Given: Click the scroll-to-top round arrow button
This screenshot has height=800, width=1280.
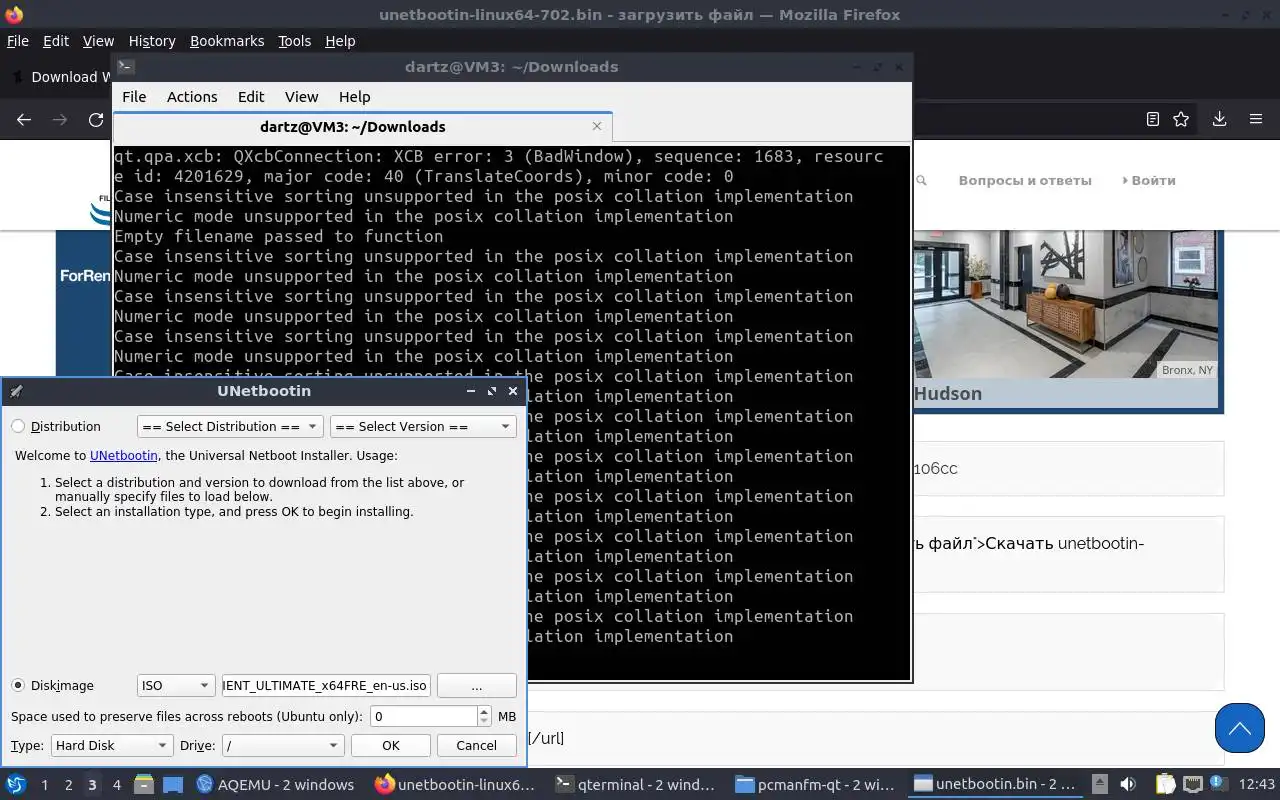Looking at the screenshot, I should click(1240, 727).
